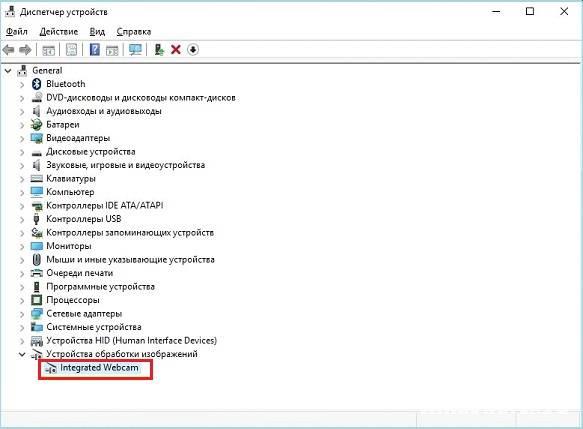
Task: Open the Help question-mark toolbar icon
Action: [x=95, y=49]
